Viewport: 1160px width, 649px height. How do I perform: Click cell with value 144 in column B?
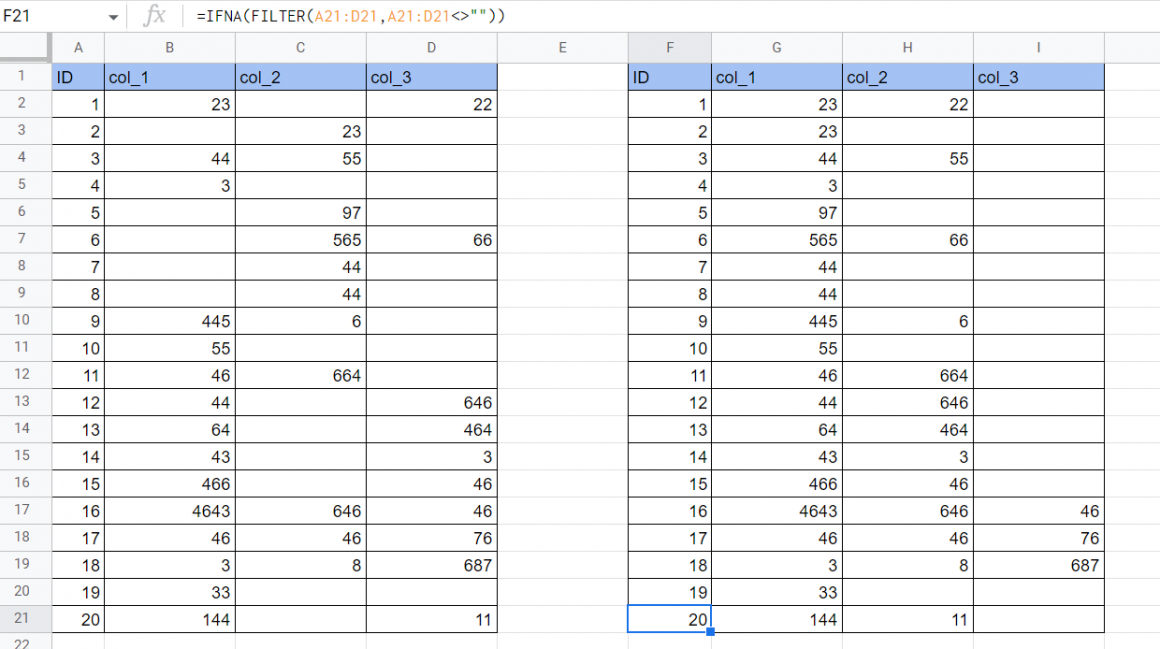tap(169, 619)
